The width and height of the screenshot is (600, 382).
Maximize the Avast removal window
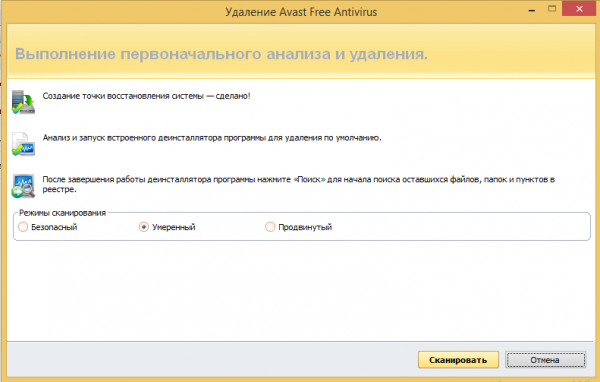point(552,9)
